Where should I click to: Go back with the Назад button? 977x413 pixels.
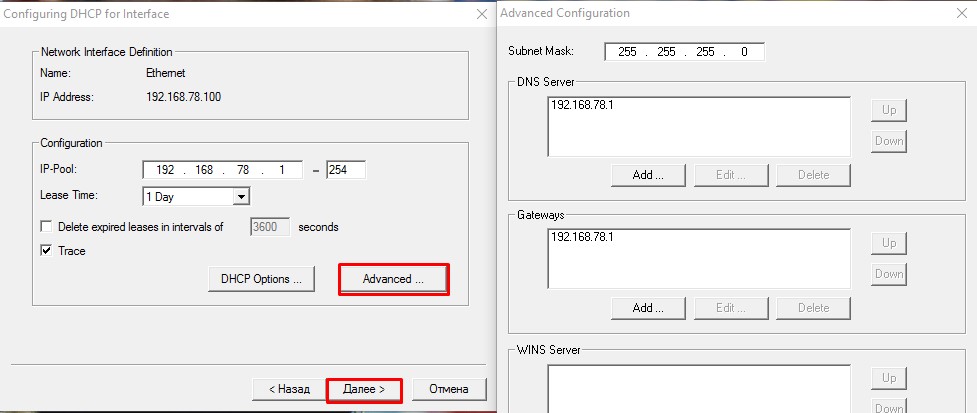(x=289, y=389)
